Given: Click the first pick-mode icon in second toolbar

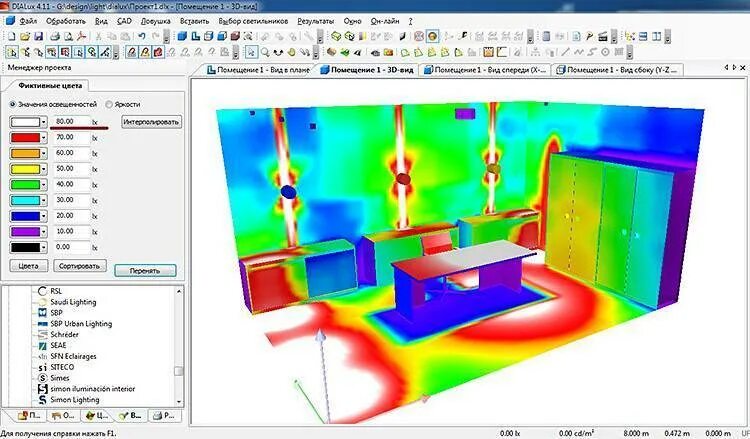Looking at the screenshot, I should pyautogui.click(x=11, y=52).
